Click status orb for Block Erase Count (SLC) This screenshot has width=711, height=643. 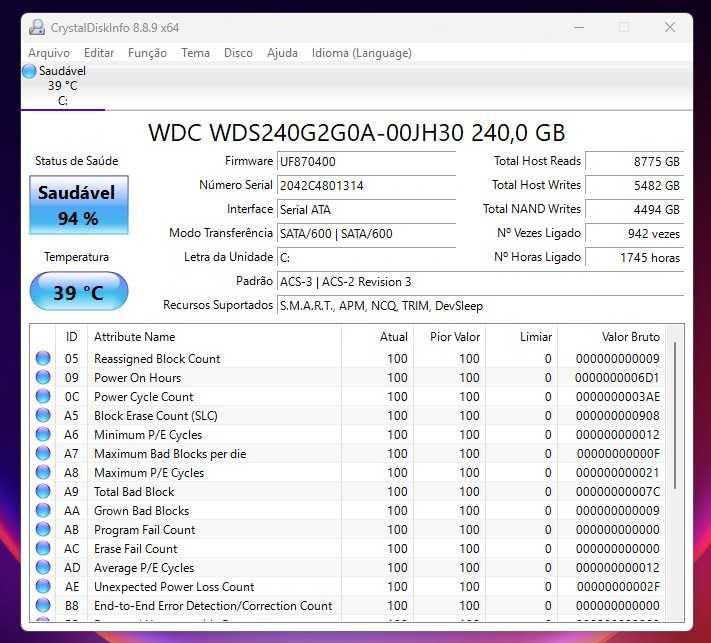(x=43, y=415)
